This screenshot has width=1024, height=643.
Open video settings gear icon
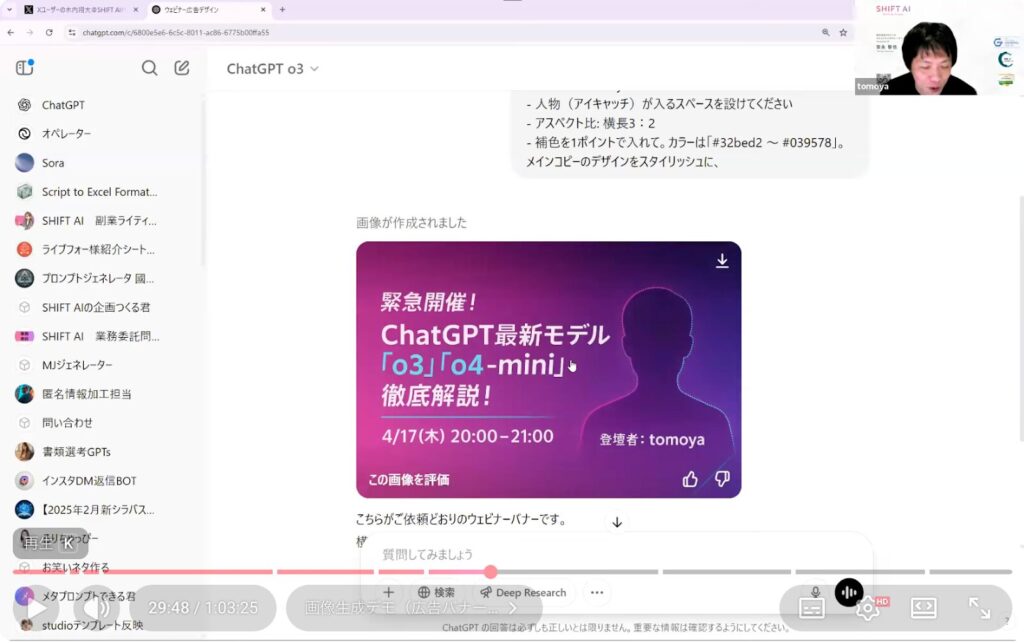[x=867, y=607]
